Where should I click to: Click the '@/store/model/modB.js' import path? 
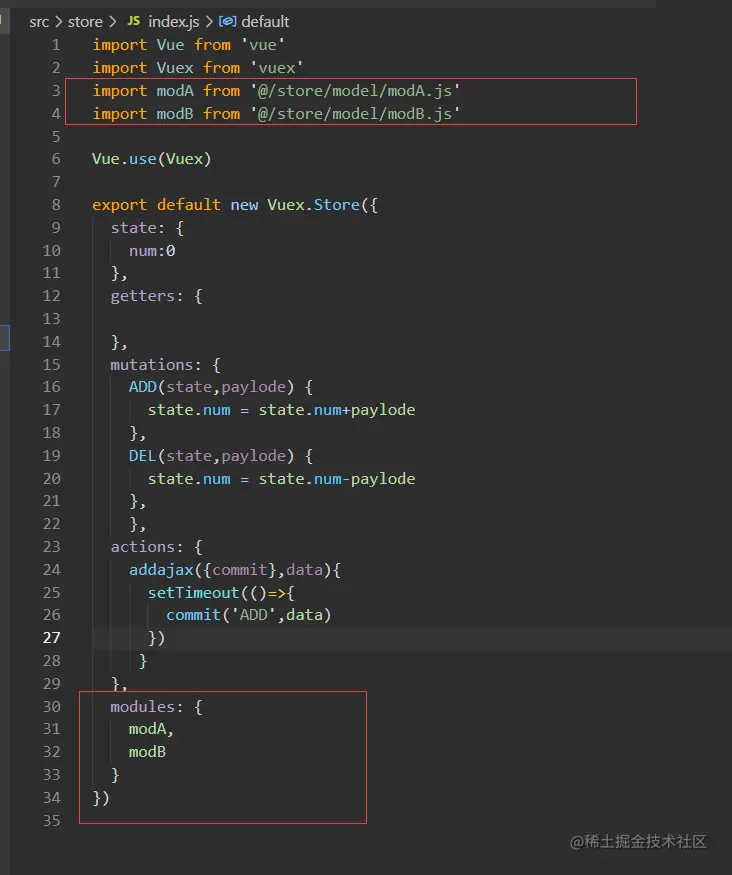[355, 113]
